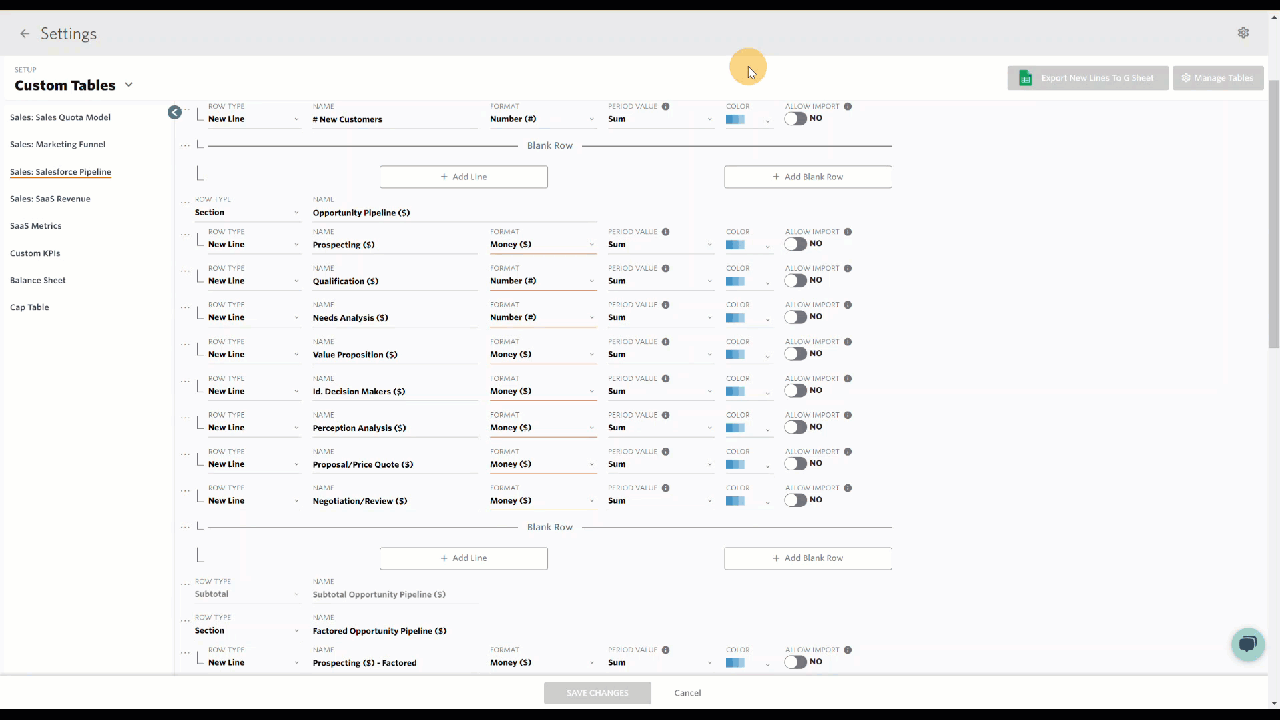The height and width of the screenshot is (720, 1280).
Task: Click Allow Import info icon on Prospecting ($) row
Action: coord(848,232)
